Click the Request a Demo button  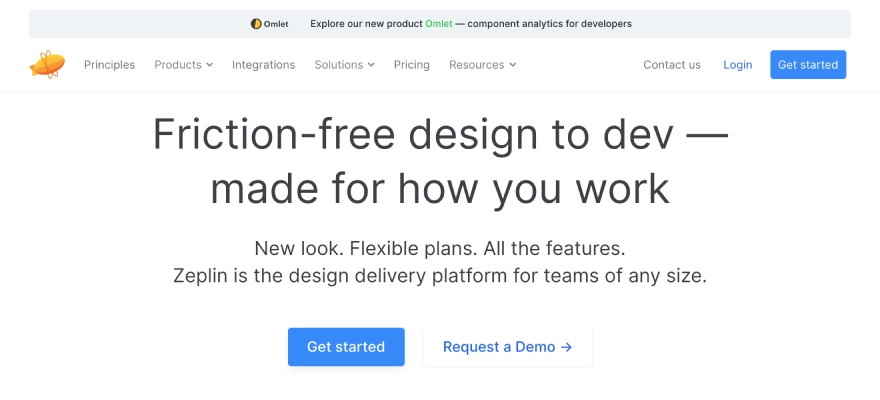[507, 347]
